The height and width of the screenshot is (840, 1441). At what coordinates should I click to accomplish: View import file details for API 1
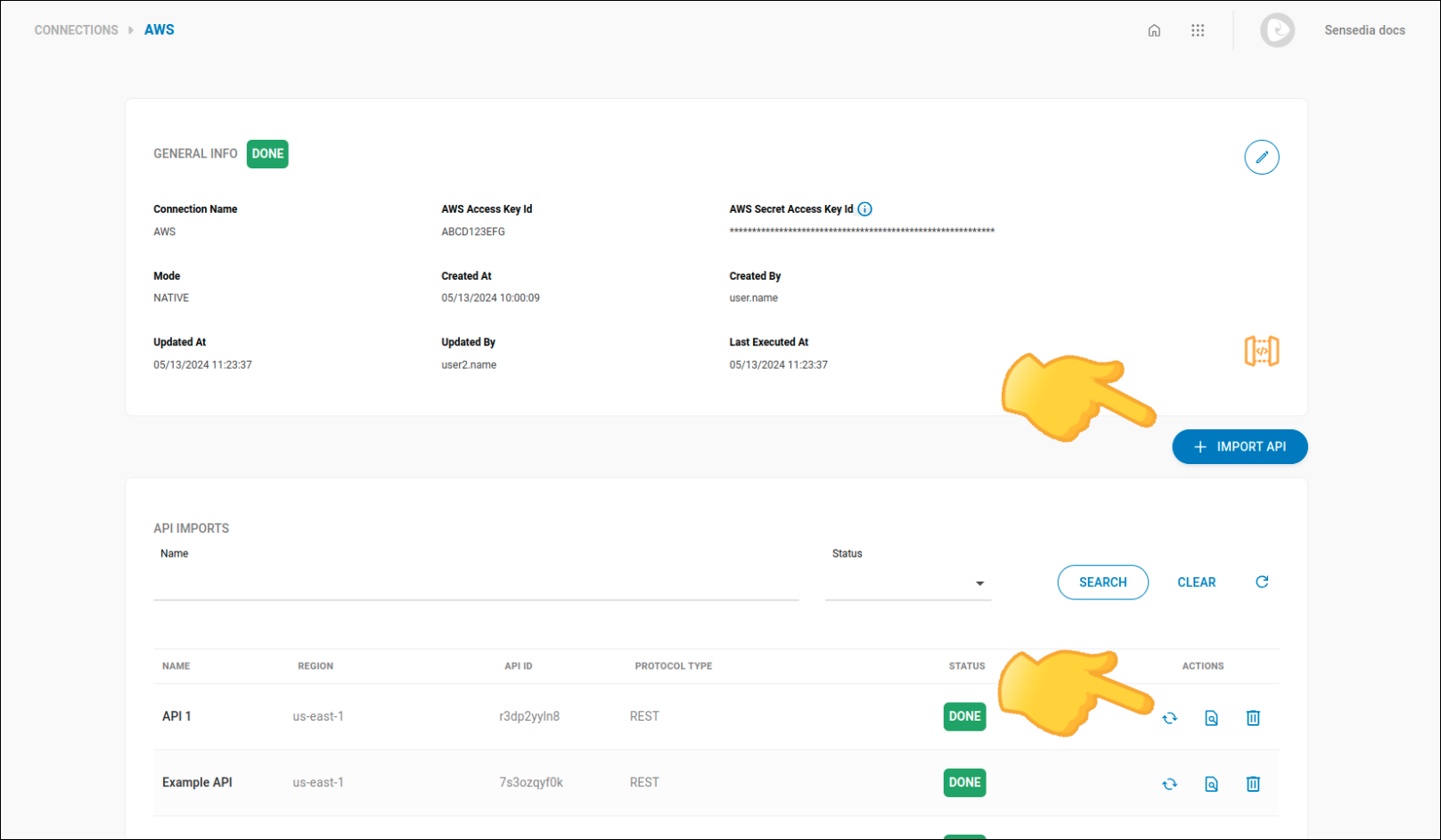[1211, 717]
